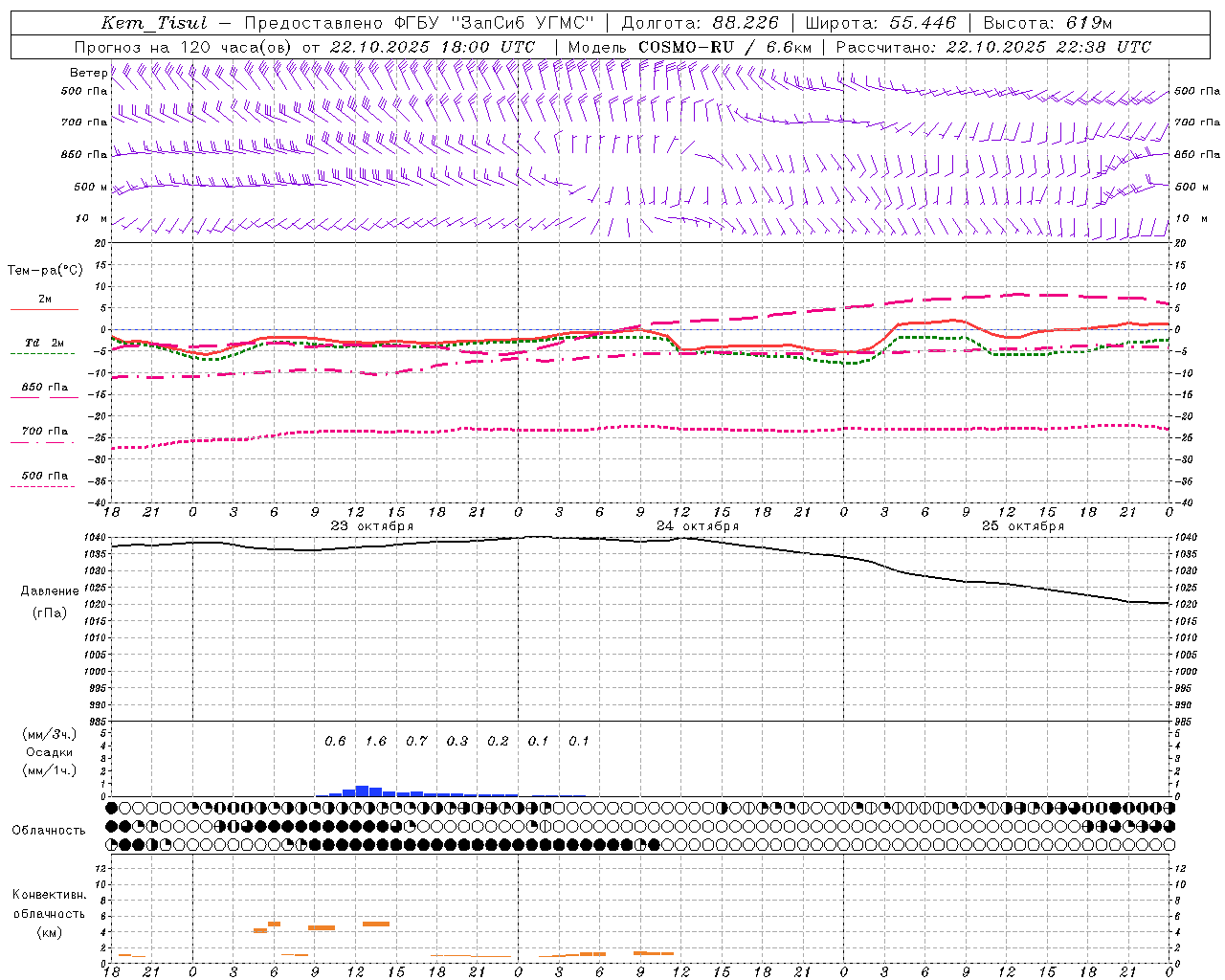
Task: Click the Прогноз на 120 часа(ов) text
Action: coord(184,47)
